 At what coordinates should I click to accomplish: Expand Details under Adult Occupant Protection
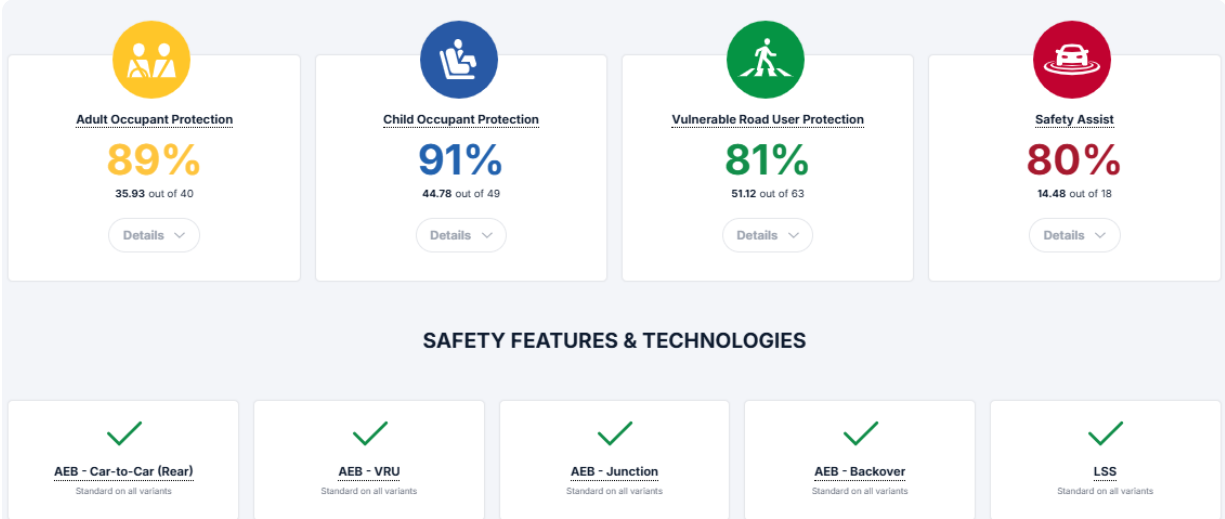point(154,236)
